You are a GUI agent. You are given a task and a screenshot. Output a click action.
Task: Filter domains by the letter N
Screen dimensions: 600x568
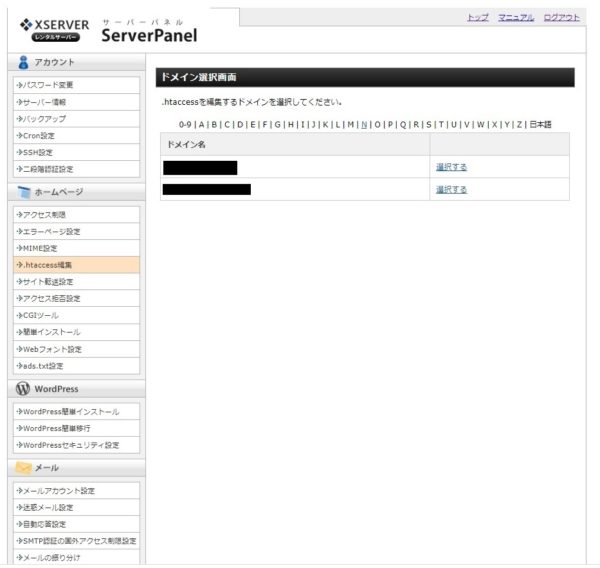point(364,125)
